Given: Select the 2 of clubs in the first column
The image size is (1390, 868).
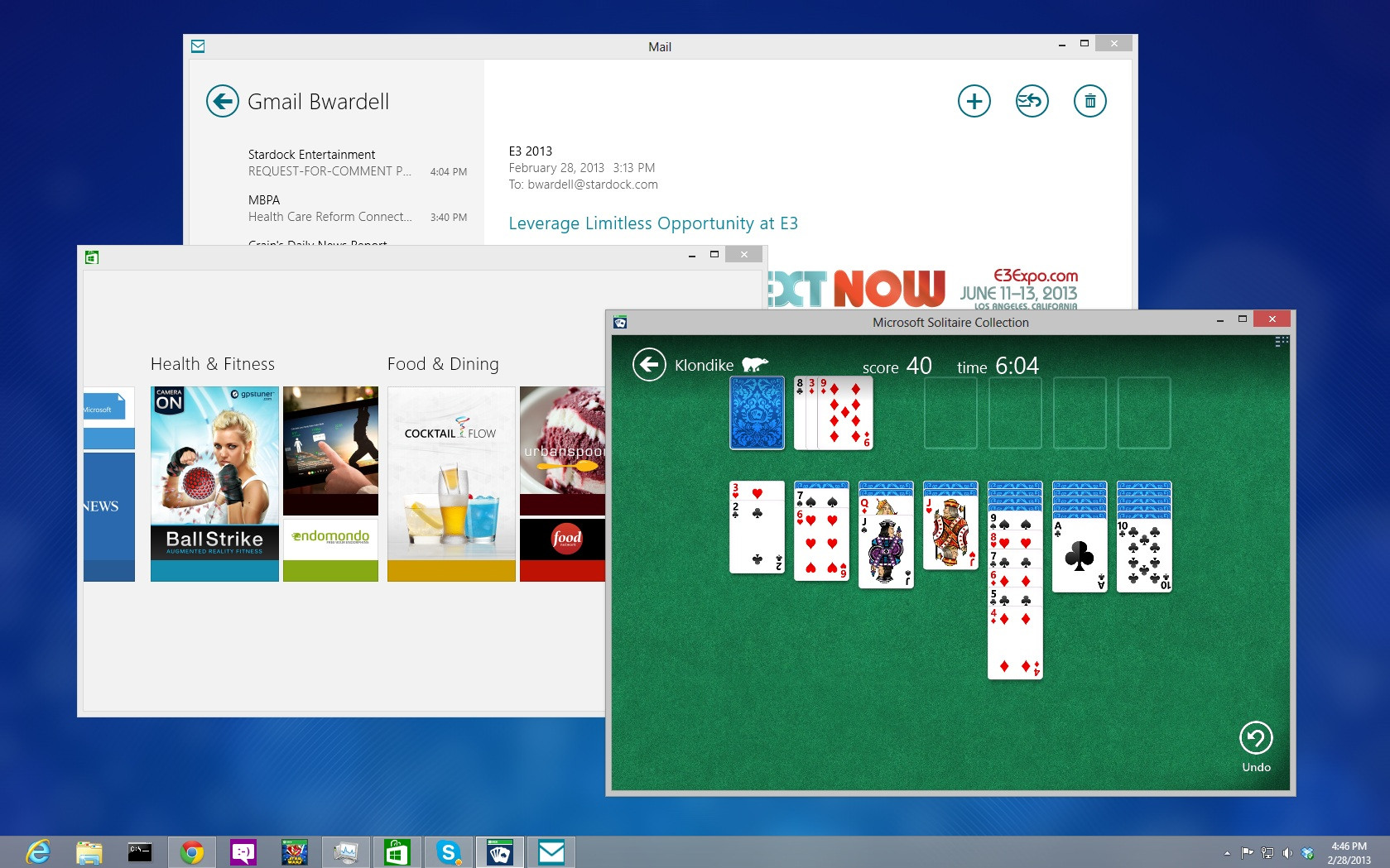Looking at the screenshot, I should pos(757,537).
